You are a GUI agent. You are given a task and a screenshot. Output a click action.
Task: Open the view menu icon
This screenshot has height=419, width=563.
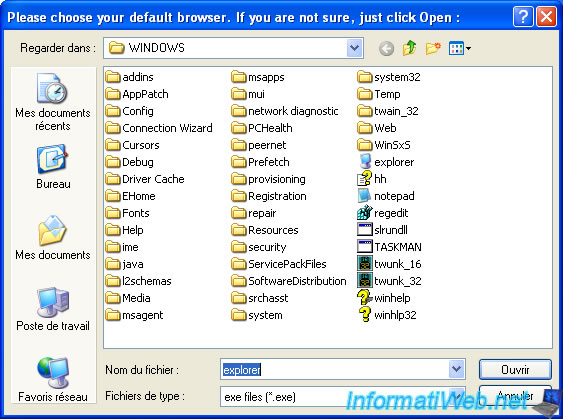(460, 48)
